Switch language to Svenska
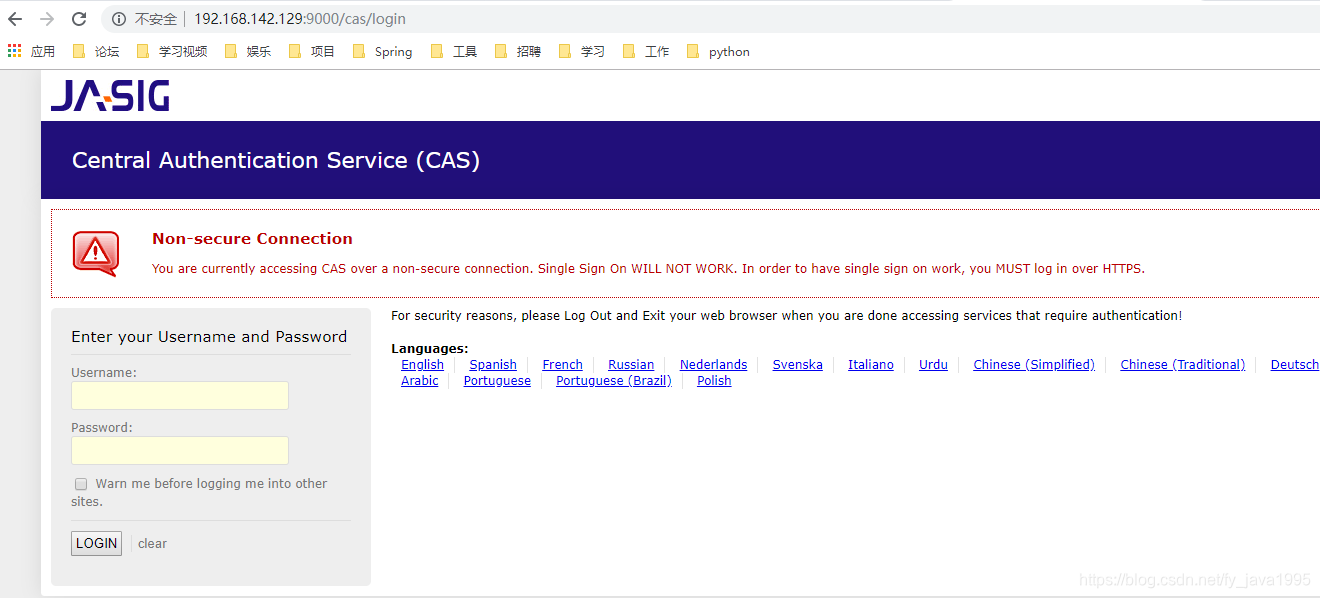 (798, 365)
